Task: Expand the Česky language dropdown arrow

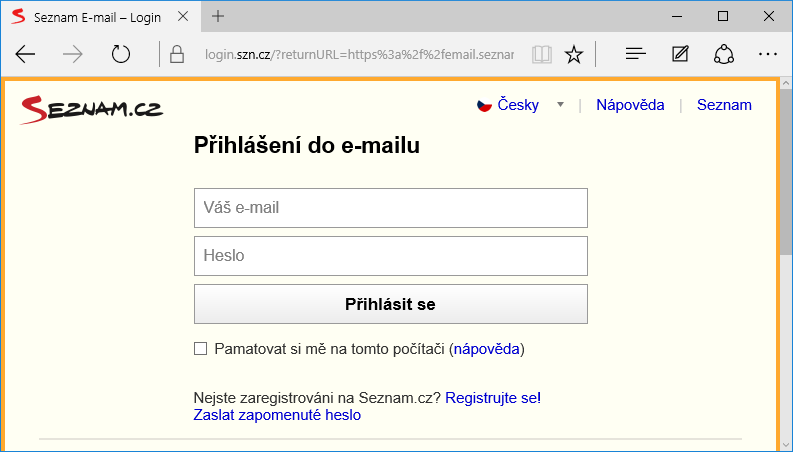Action: tap(561, 105)
